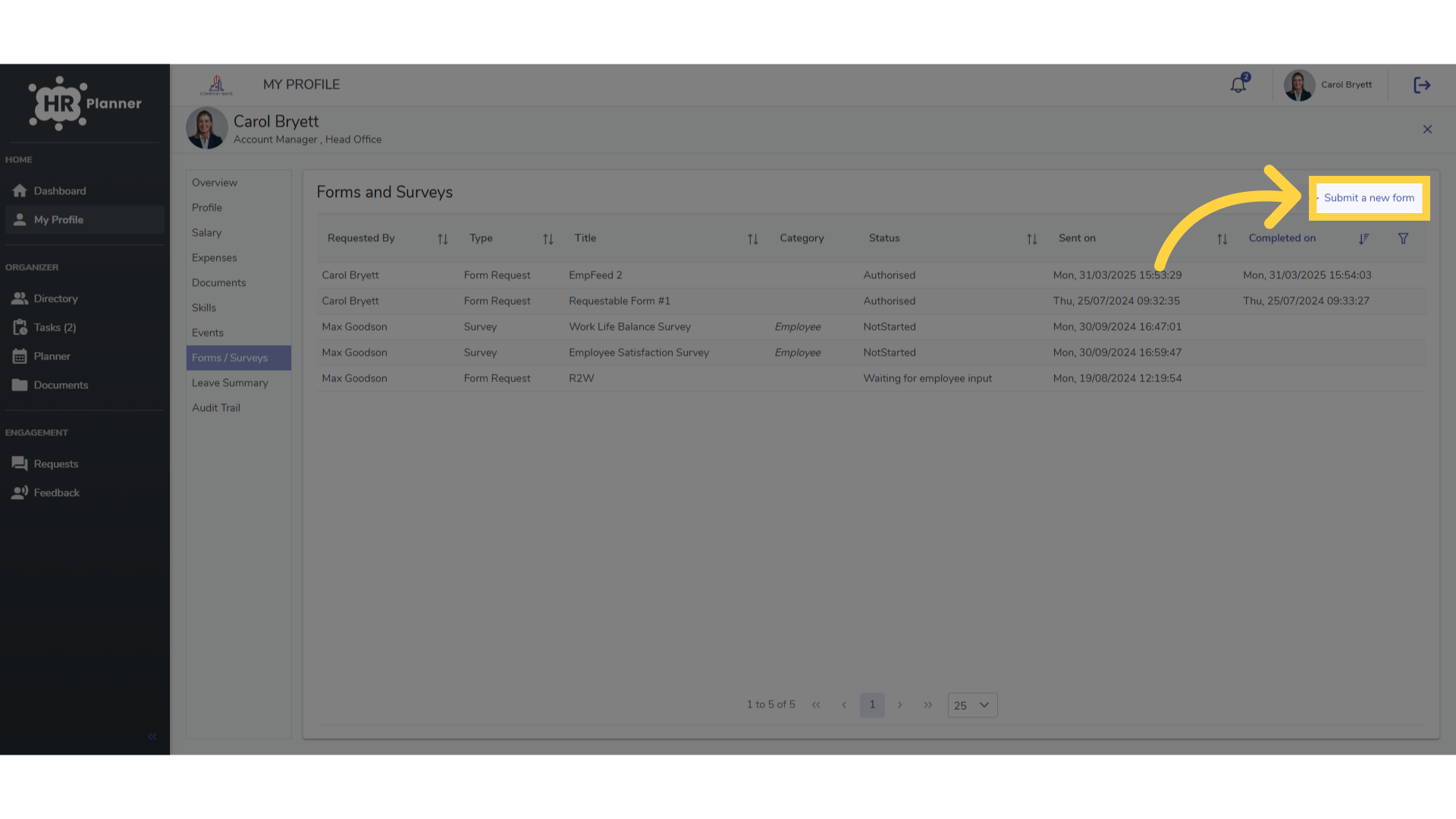Click the logout icon

1422,85
